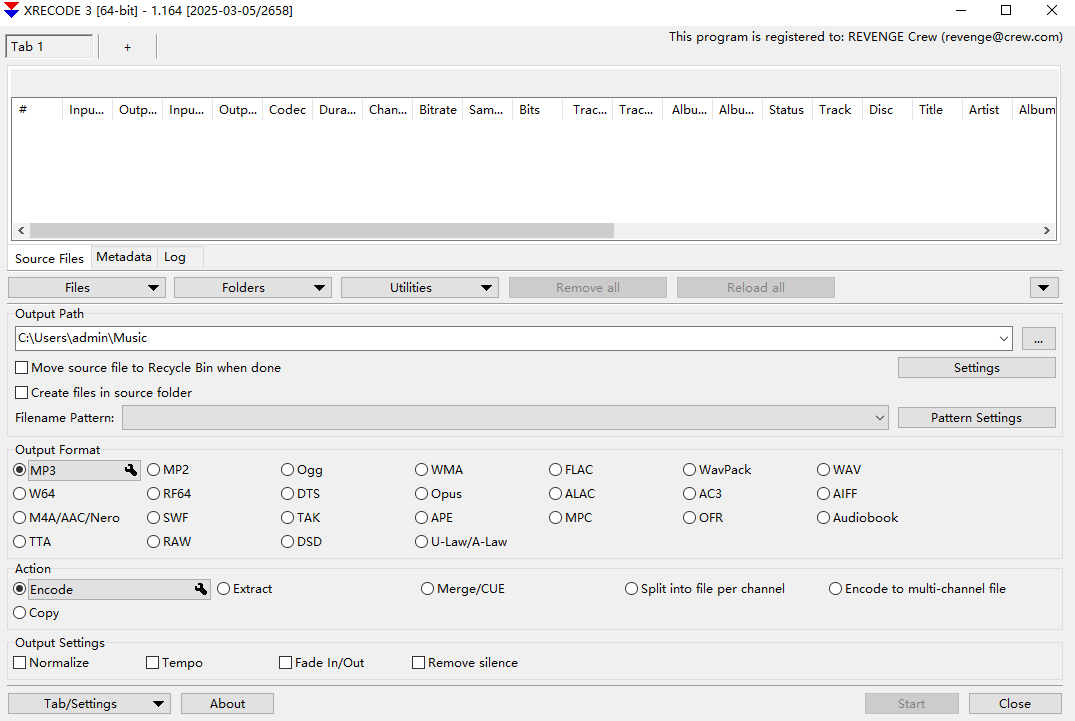Image resolution: width=1075 pixels, height=721 pixels.
Task: Click the About button
Action: (227, 704)
